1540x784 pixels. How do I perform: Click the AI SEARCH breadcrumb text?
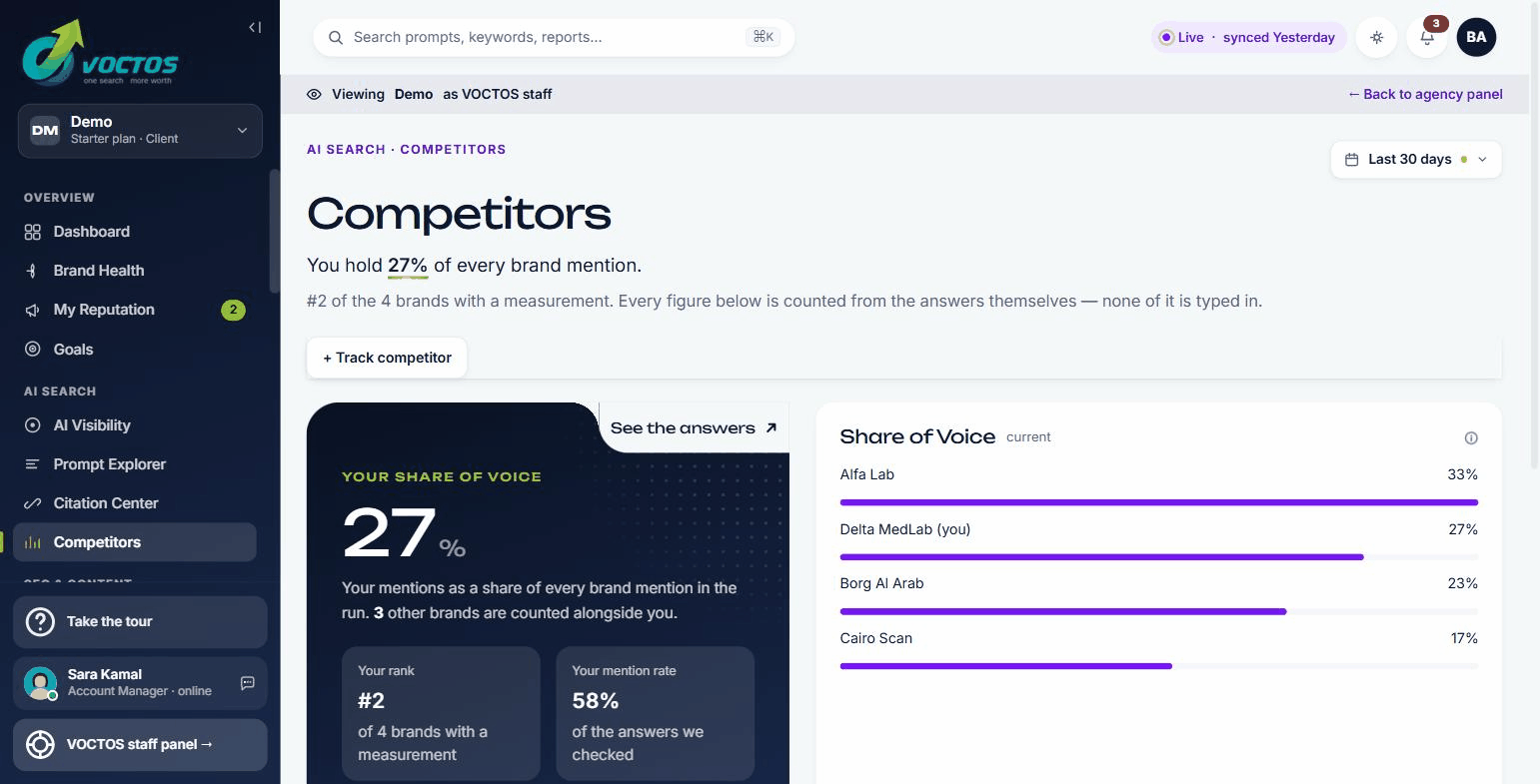(346, 150)
